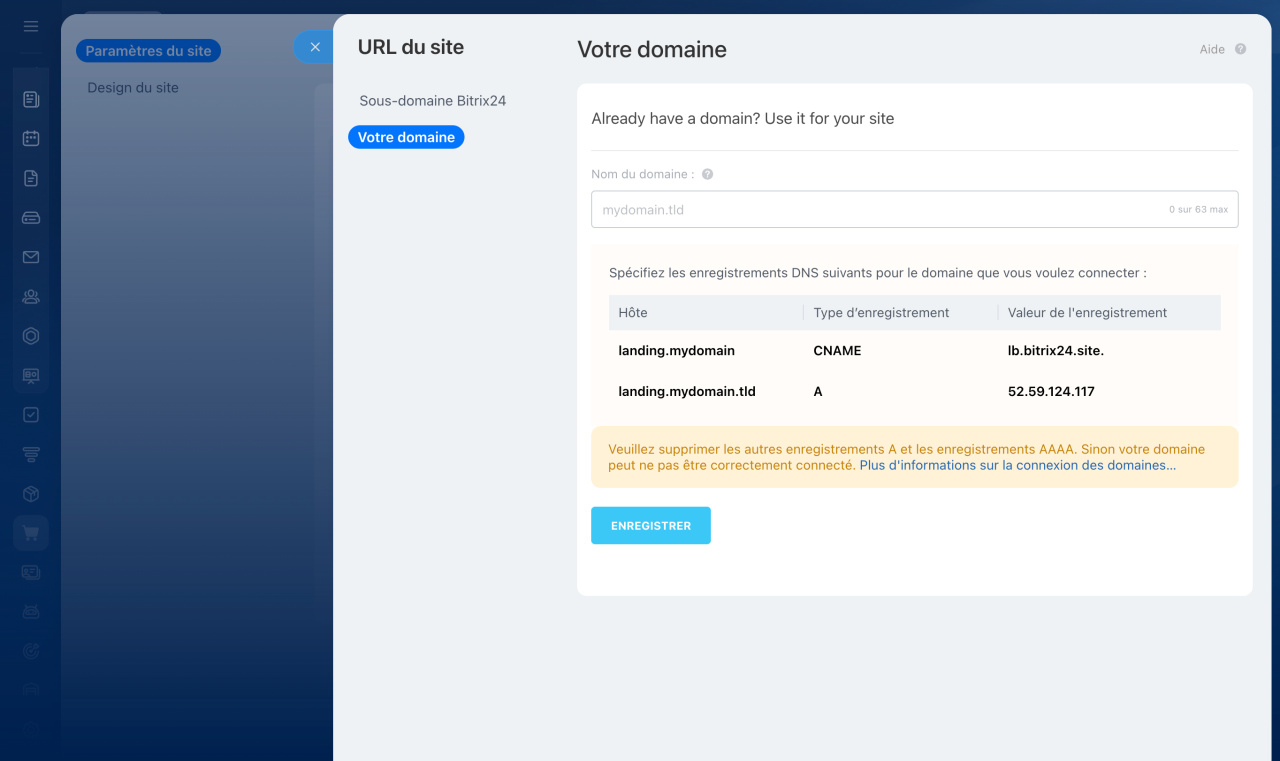Open the hexagon Settings icon
Viewport: 1280px width, 761px height.
pos(30,335)
